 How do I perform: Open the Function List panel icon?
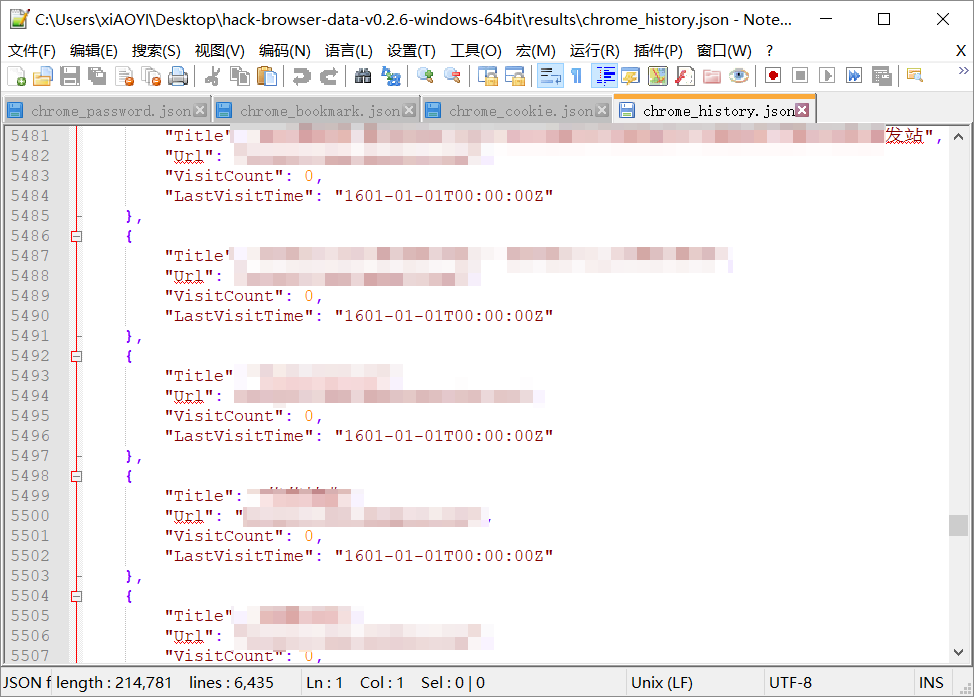685,76
